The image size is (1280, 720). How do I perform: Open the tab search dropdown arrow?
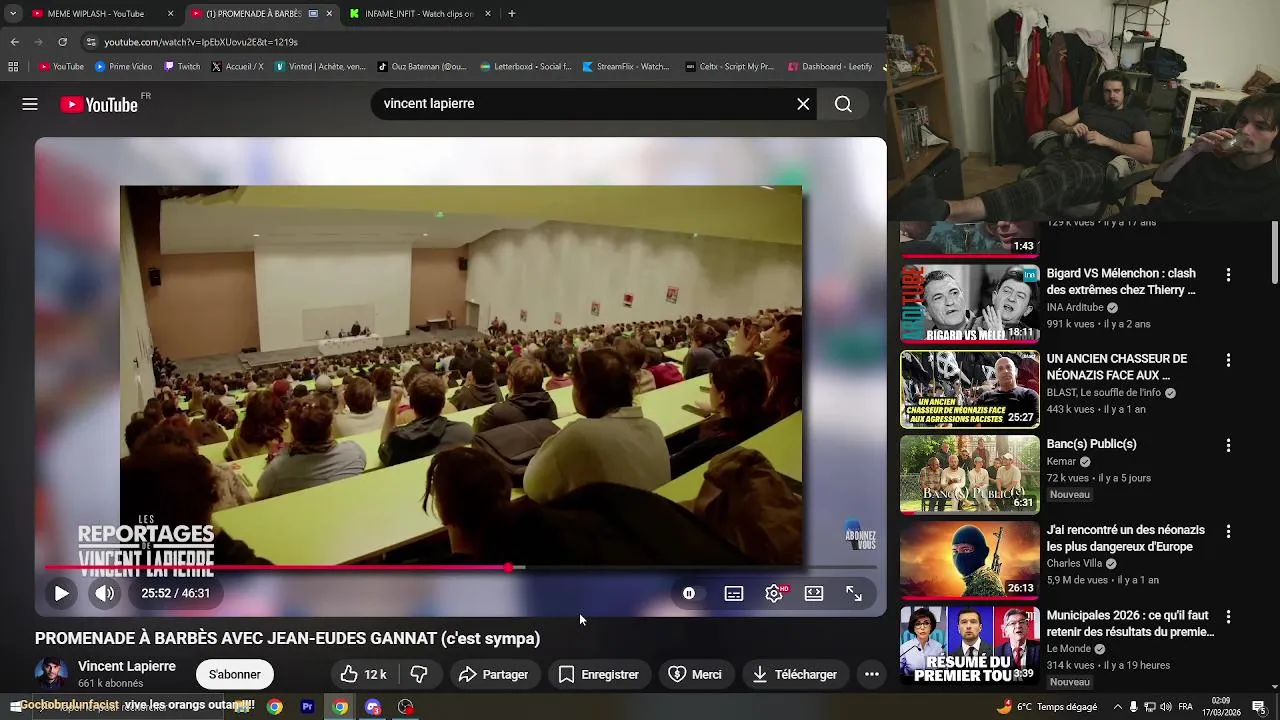(12, 14)
